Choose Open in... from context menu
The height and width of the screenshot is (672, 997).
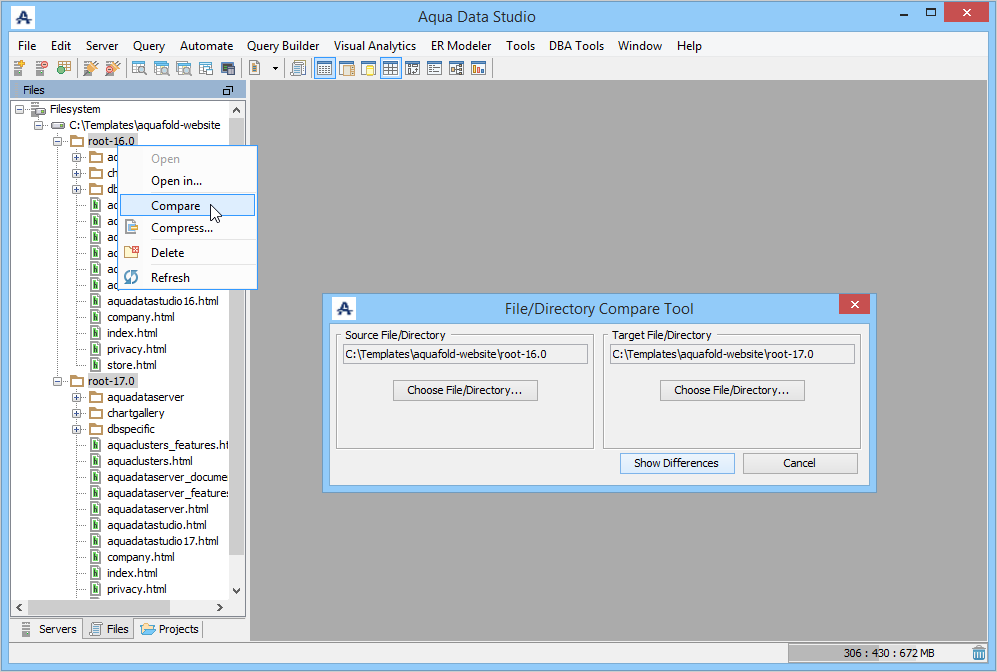pos(188,181)
